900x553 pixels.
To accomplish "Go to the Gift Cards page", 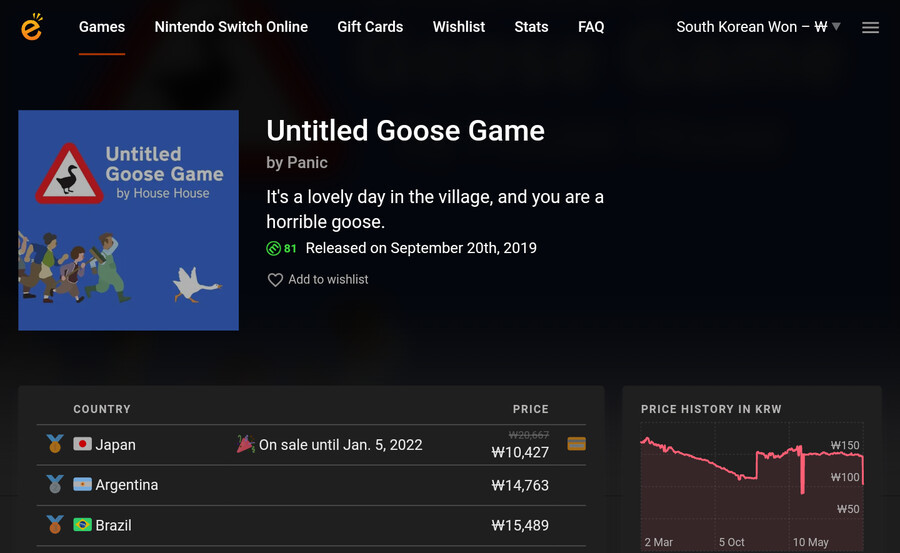I will [370, 27].
